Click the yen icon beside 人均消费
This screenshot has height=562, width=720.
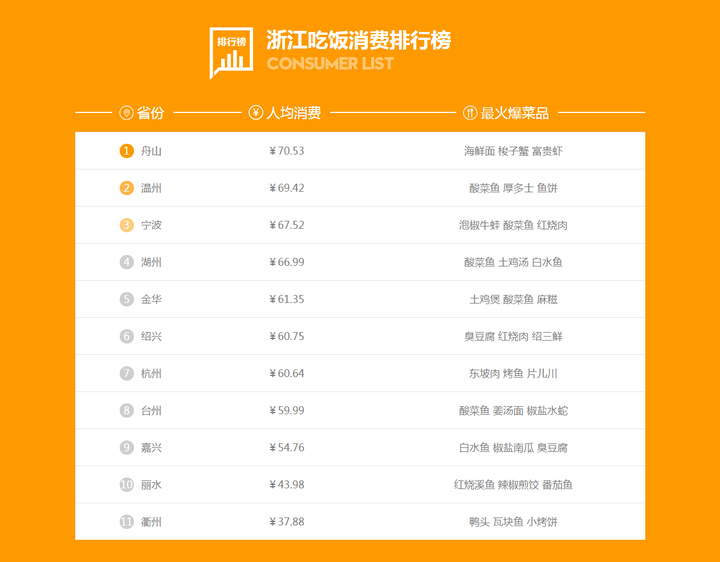256,113
